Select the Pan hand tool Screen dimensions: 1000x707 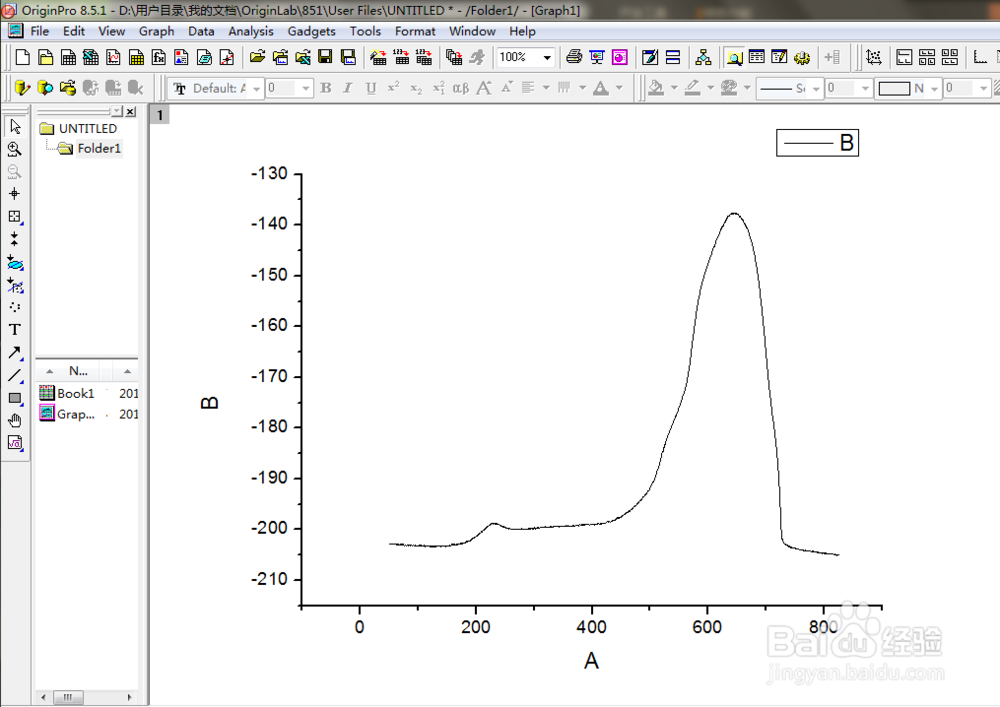[15, 421]
